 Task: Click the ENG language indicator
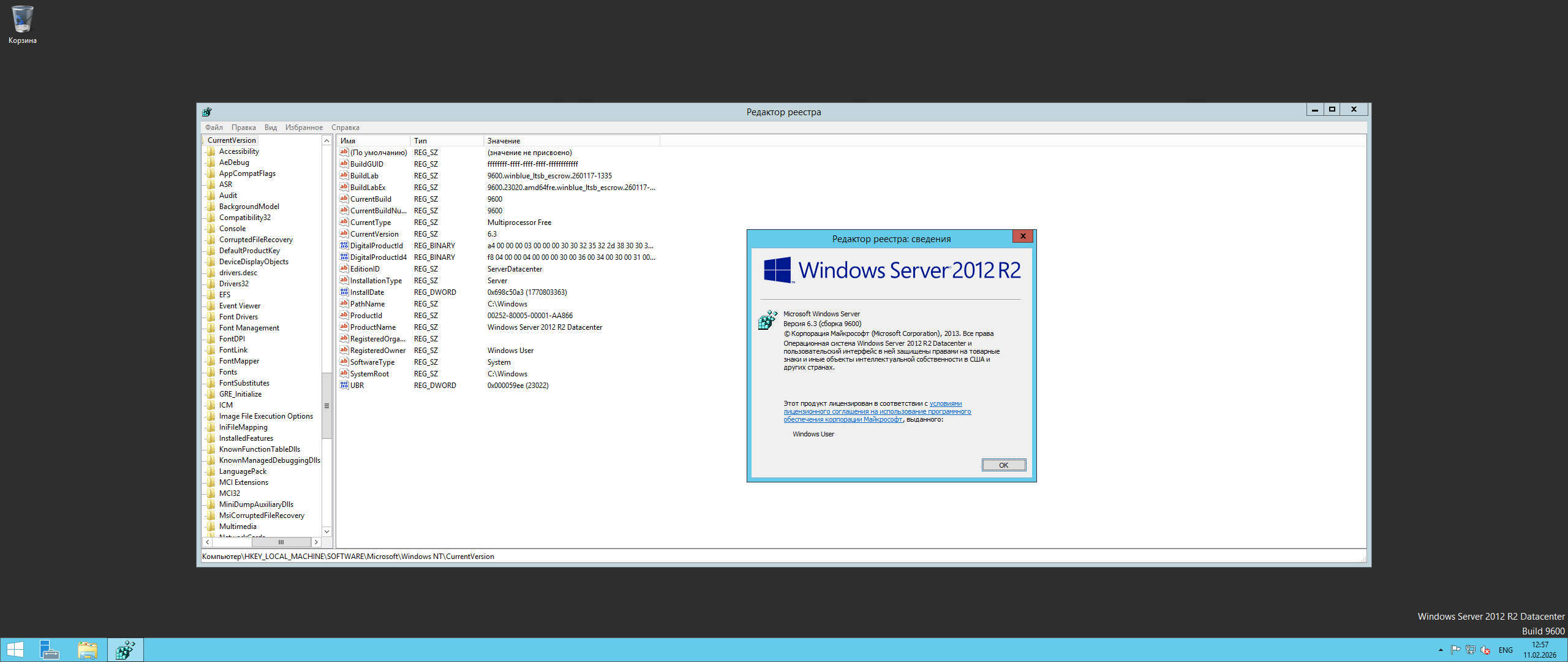click(x=1506, y=650)
